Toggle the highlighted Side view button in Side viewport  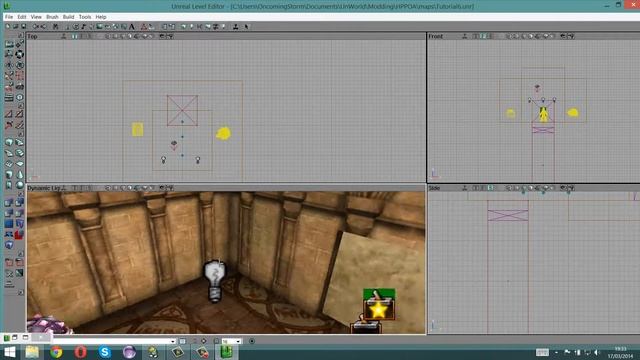[x=490, y=188]
